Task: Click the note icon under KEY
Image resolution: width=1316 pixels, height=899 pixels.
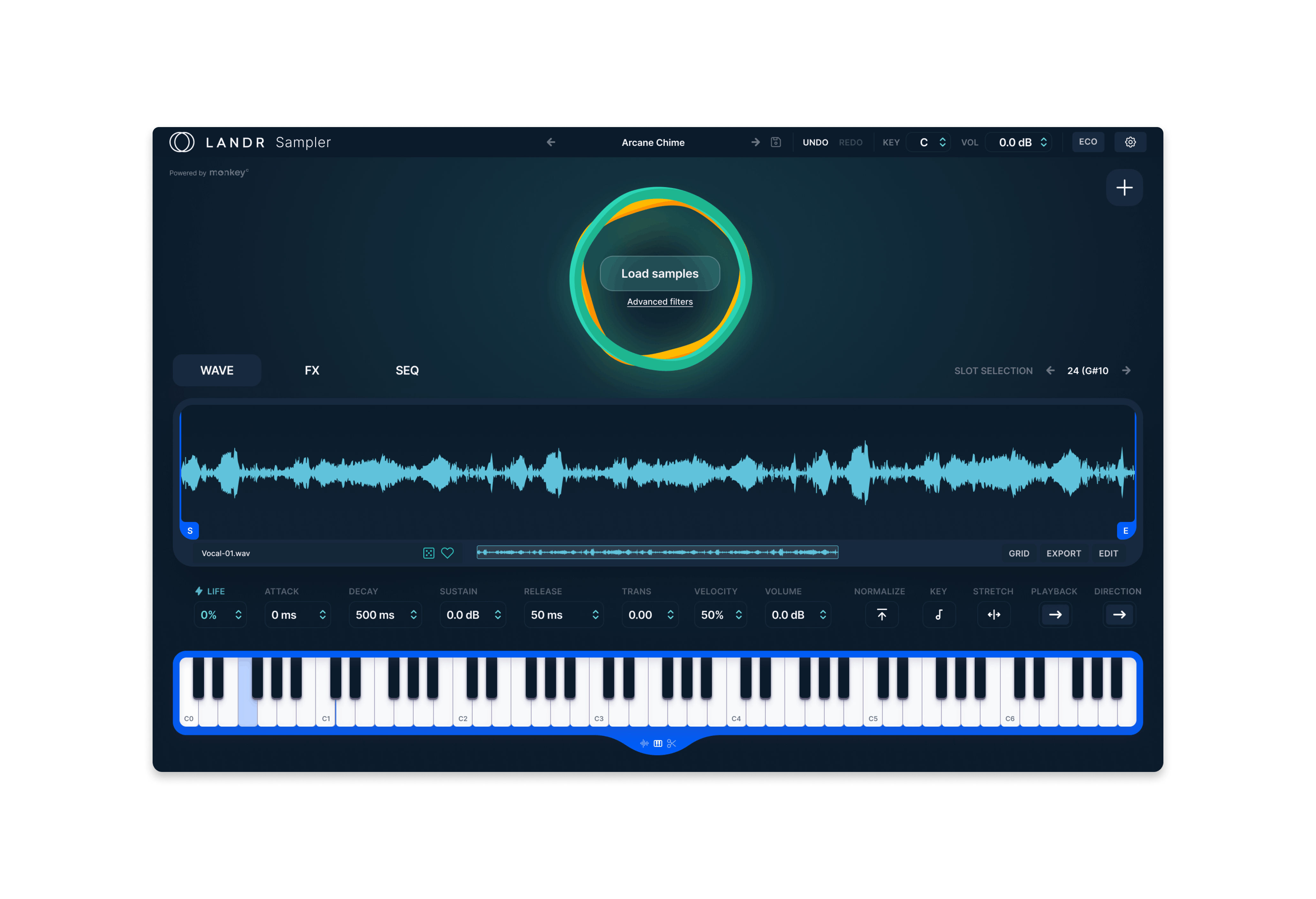Action: tap(939, 615)
